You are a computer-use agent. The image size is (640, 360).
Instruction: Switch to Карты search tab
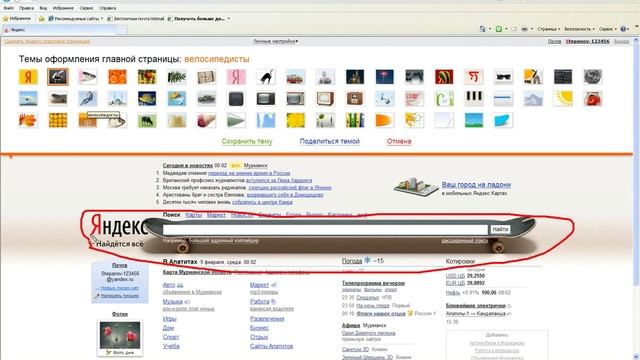[193, 215]
